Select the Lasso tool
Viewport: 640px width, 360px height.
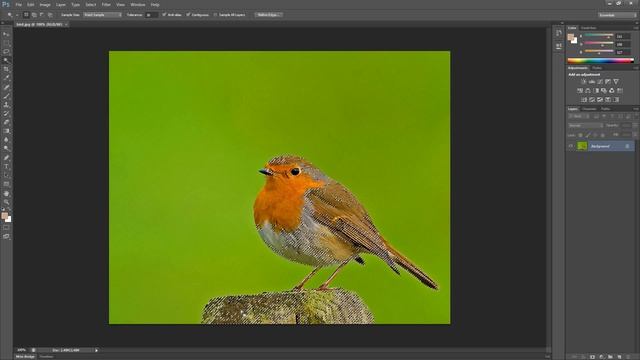click(6, 52)
